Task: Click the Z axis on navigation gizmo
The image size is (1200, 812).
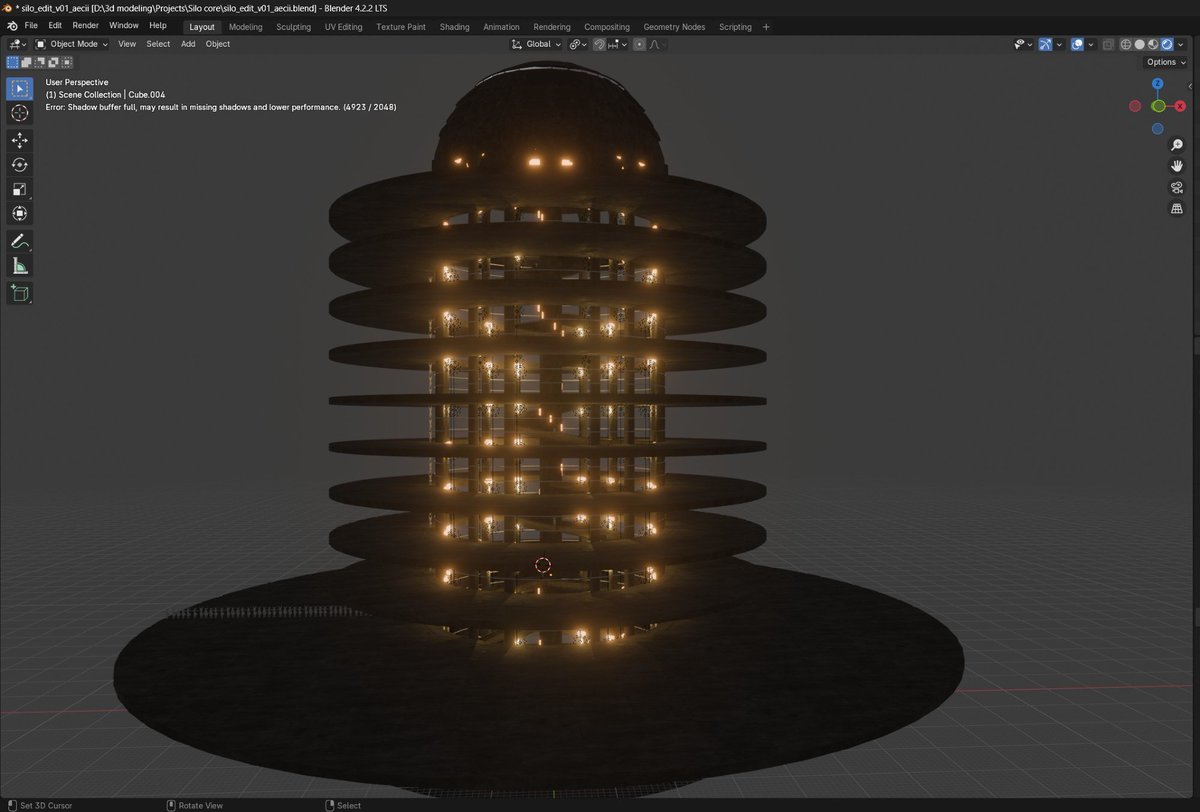Action: [1157, 85]
